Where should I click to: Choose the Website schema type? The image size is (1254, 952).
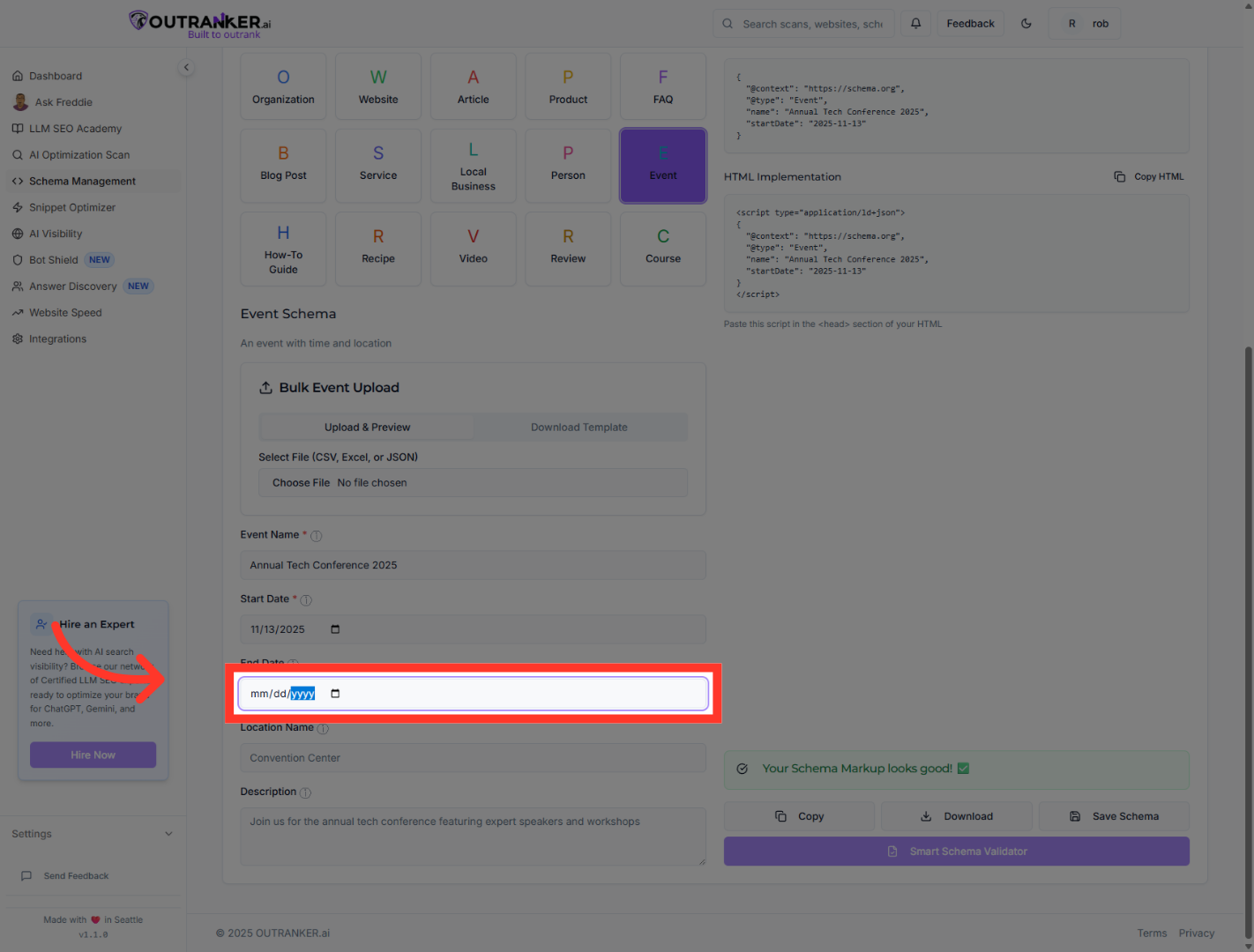[x=378, y=86]
